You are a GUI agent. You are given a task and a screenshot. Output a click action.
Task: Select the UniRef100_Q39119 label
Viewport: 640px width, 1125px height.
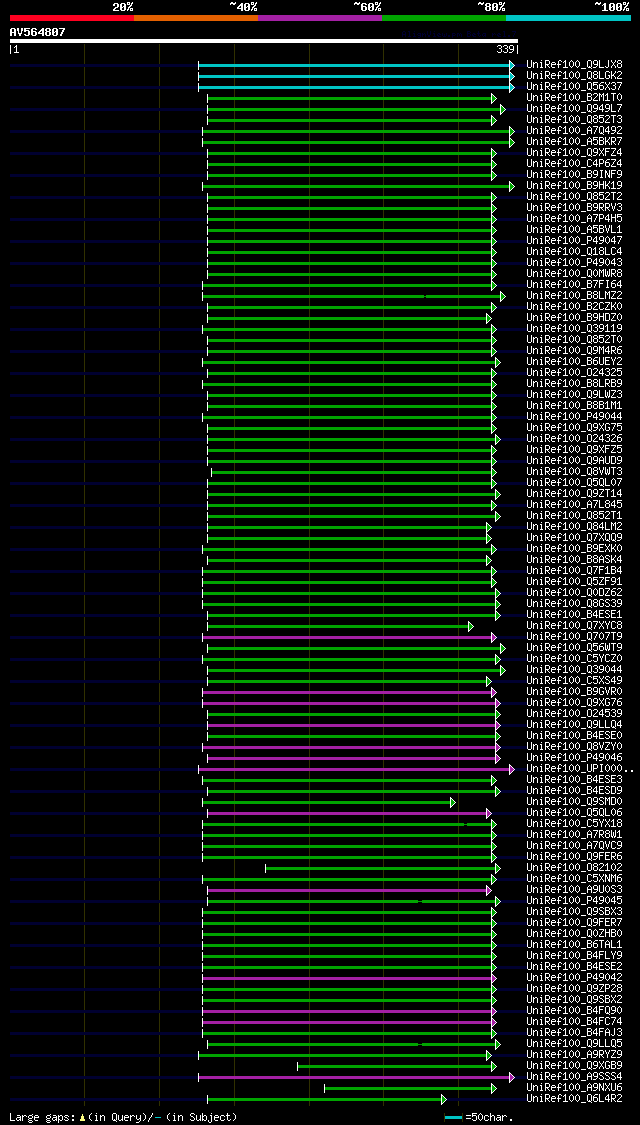[x=574, y=328]
